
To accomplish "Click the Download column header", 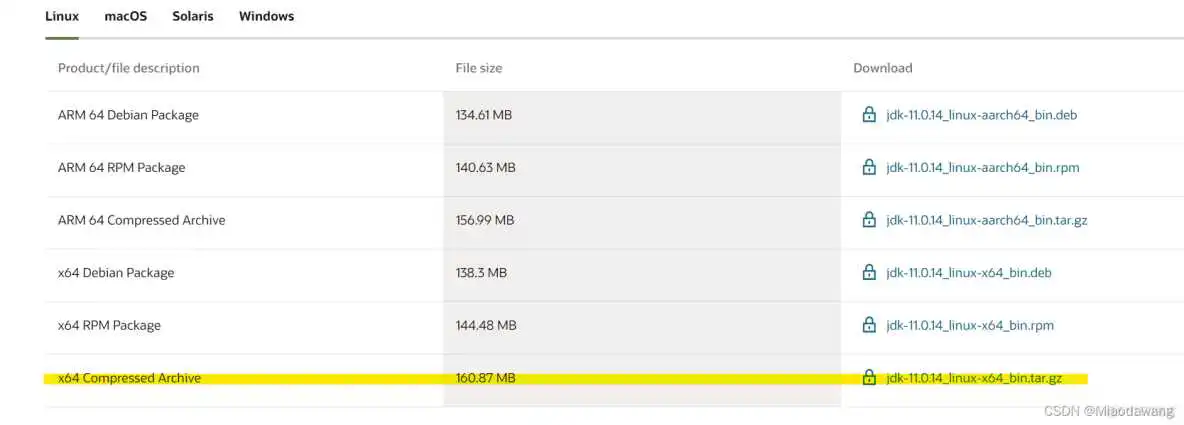I will pos(882,68).
